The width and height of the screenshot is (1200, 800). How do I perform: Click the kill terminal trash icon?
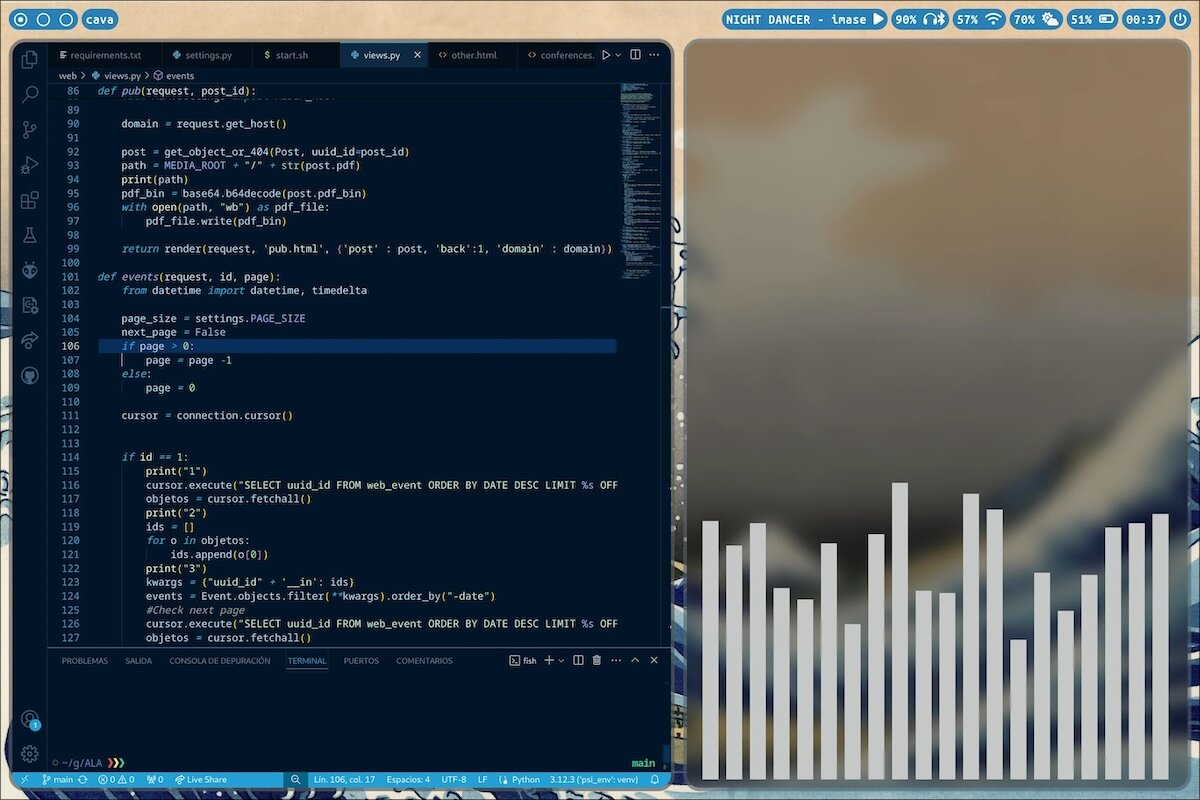pos(597,660)
